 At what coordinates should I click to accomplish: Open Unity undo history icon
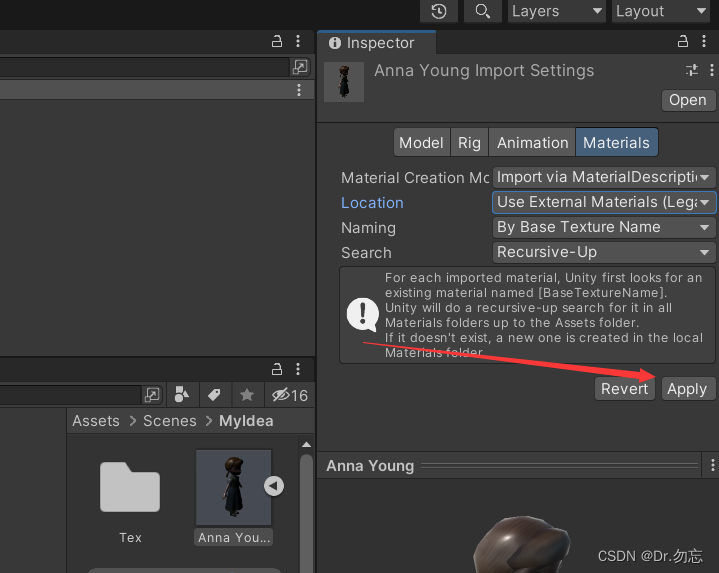(x=439, y=11)
